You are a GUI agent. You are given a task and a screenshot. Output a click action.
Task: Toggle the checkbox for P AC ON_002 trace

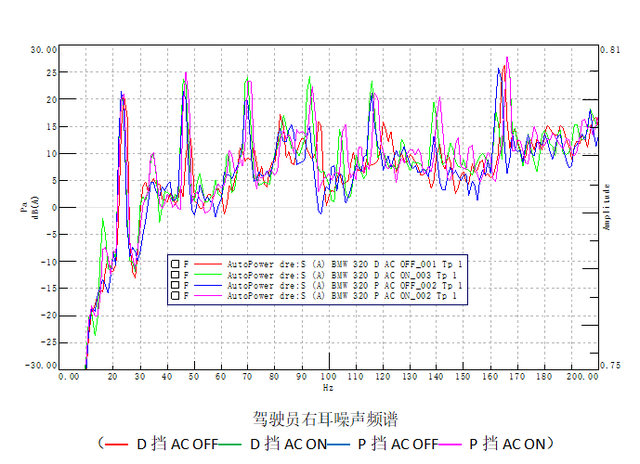[x=174, y=296]
